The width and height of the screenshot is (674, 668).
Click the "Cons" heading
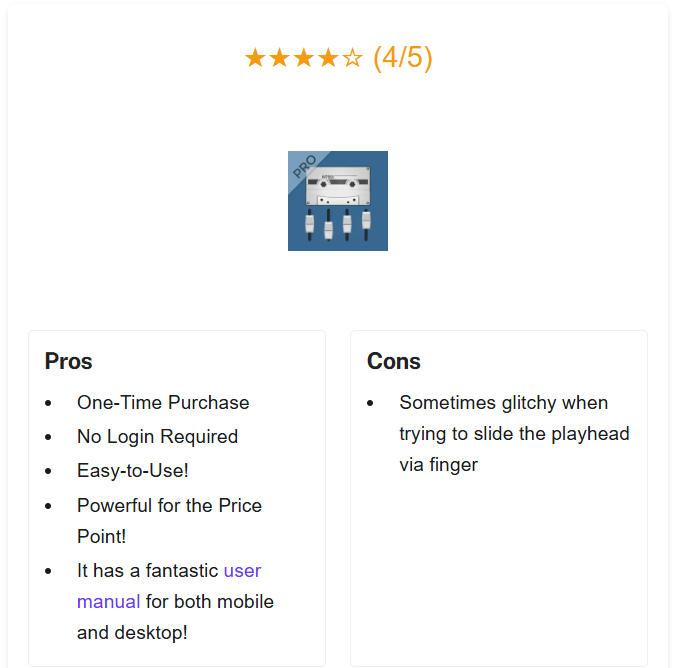[394, 361]
